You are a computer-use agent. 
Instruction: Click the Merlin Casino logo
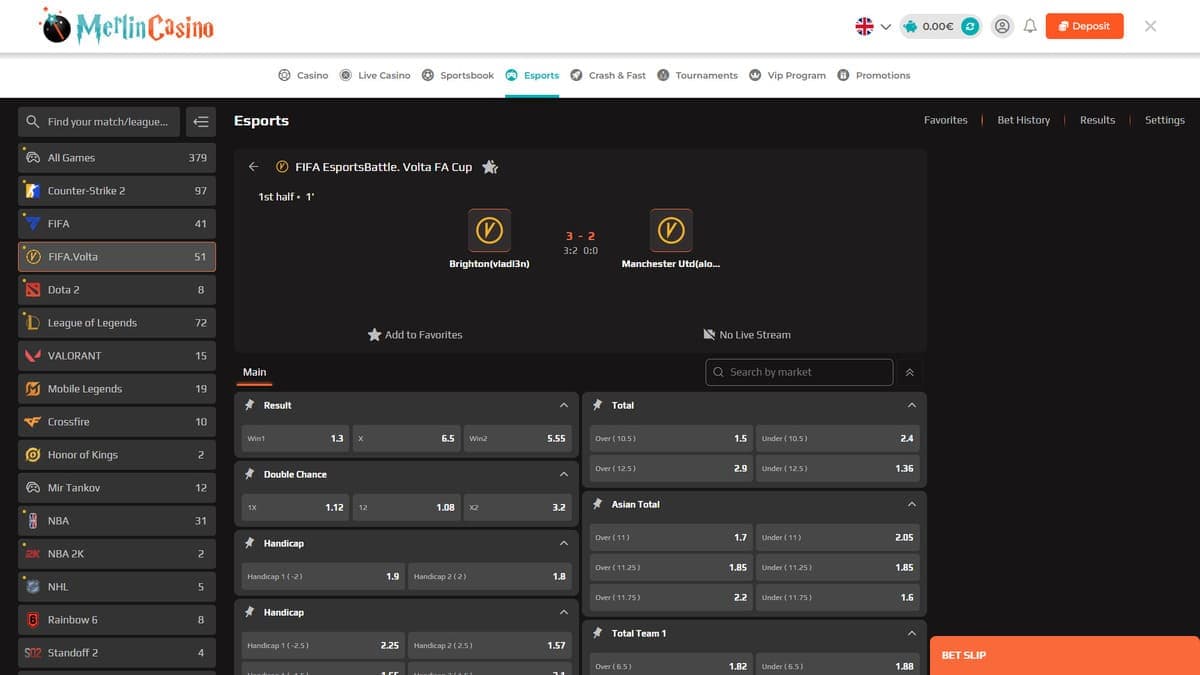(x=127, y=26)
